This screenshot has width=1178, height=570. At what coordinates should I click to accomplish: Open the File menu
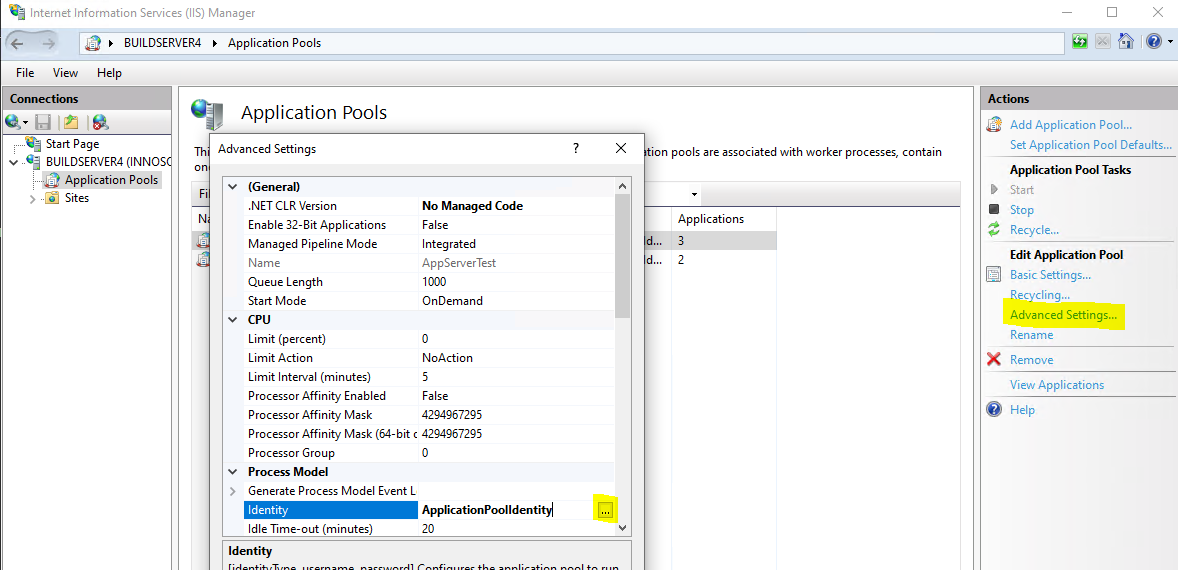[x=25, y=73]
